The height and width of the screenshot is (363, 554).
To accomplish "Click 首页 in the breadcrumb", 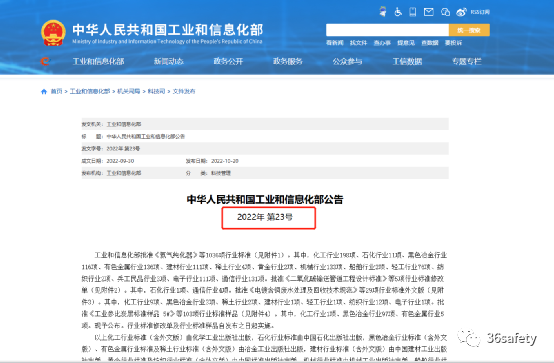I will click(x=56, y=92).
